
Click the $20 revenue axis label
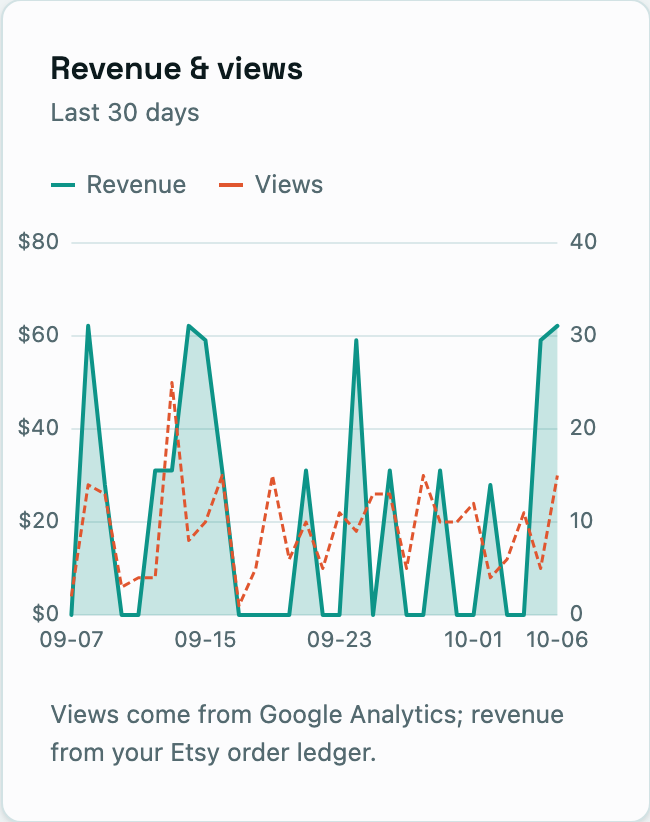(x=38, y=521)
